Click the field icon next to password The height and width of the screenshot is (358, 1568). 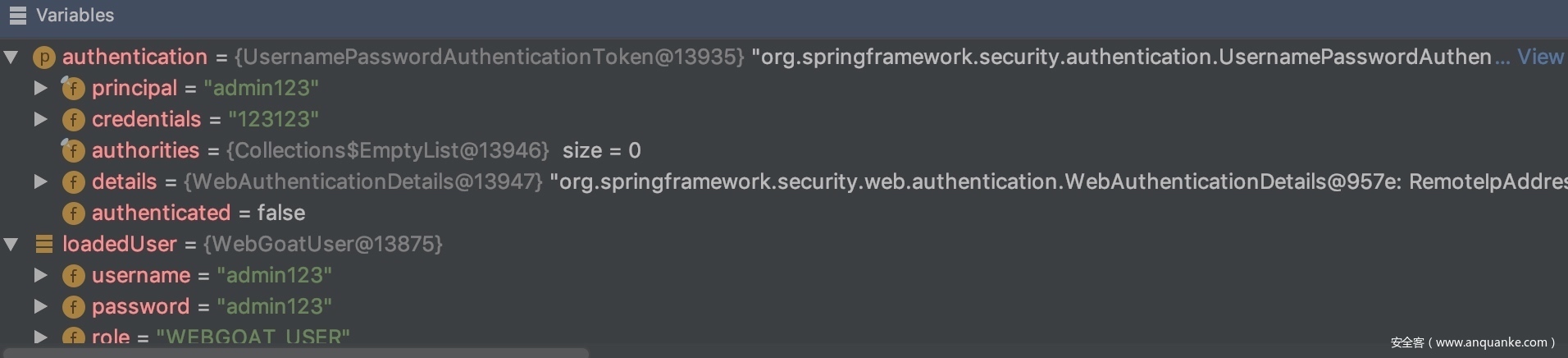73,307
